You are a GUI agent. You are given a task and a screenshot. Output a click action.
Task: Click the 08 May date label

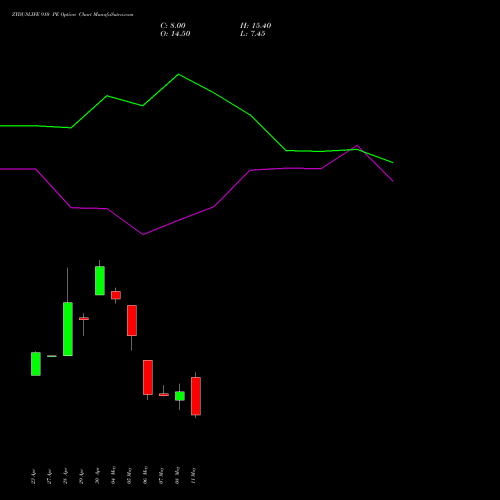[177, 475]
